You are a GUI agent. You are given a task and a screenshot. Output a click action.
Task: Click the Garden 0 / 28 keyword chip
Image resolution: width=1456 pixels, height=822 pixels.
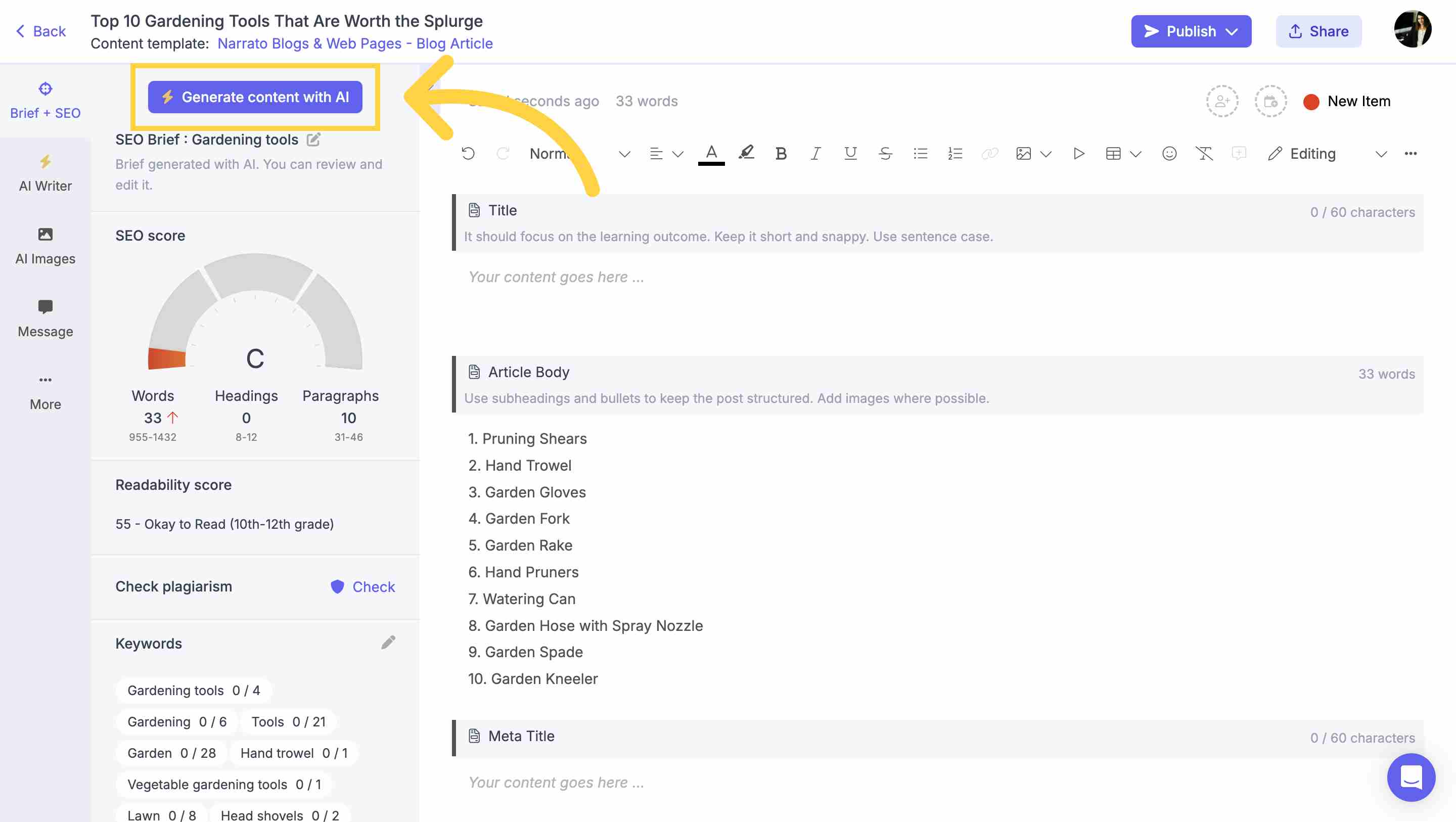[171, 753]
